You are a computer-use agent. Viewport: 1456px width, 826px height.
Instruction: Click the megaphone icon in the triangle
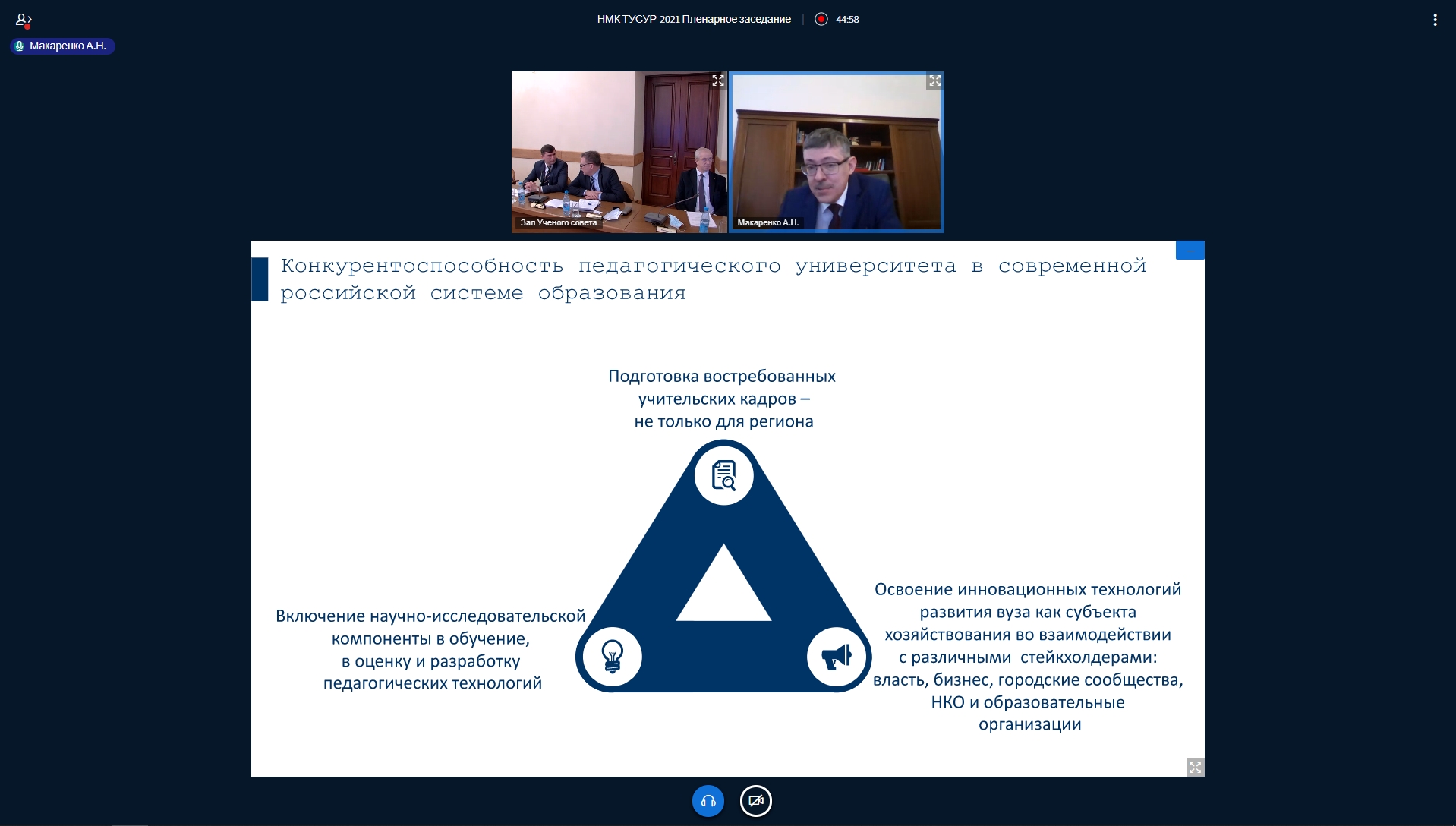[x=836, y=656]
